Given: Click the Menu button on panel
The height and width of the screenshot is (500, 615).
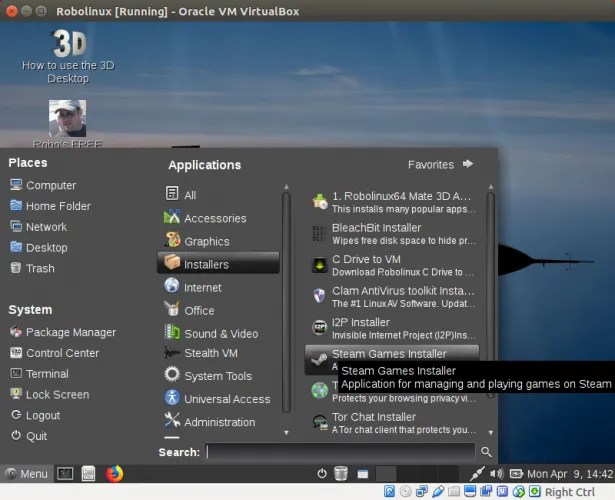Looking at the screenshot, I should click(26, 474).
